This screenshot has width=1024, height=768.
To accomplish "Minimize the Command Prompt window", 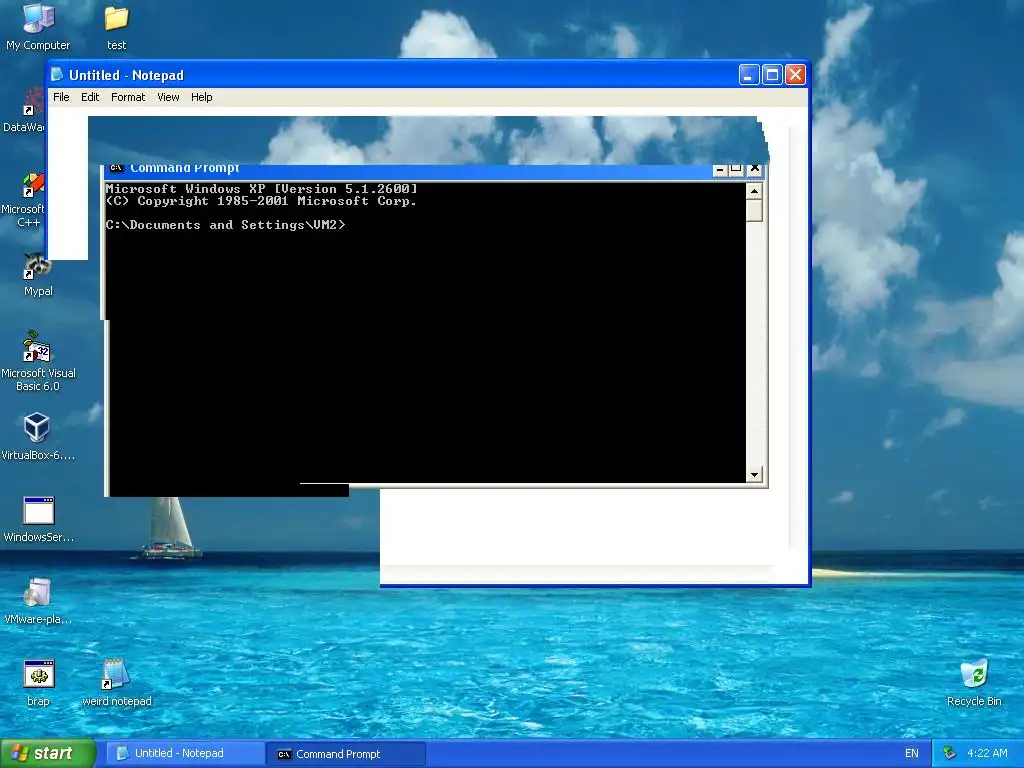I will click(x=720, y=170).
